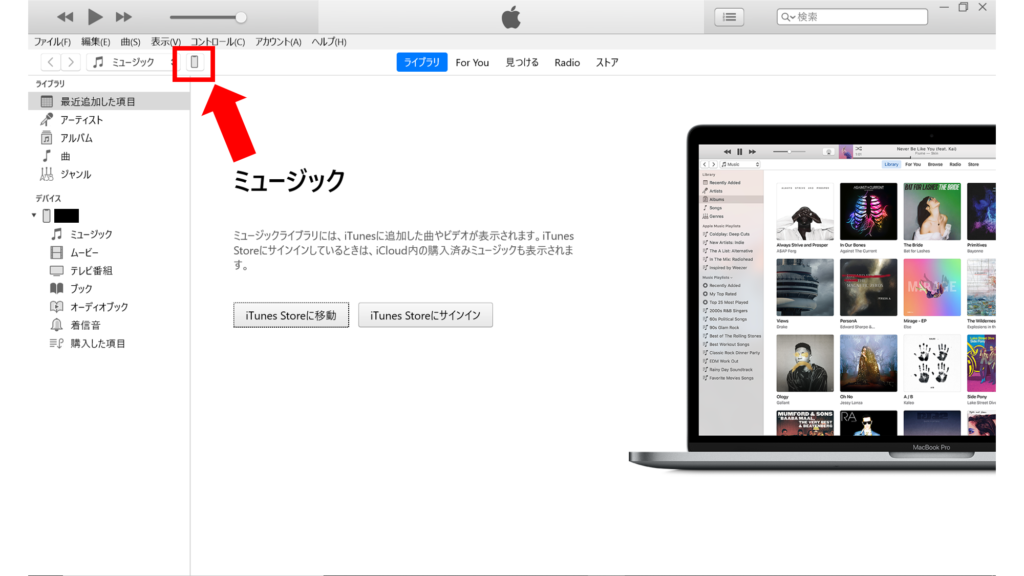
Task: Select 最近追加した項目 in the library sidebar
Action: [x=109, y=101]
